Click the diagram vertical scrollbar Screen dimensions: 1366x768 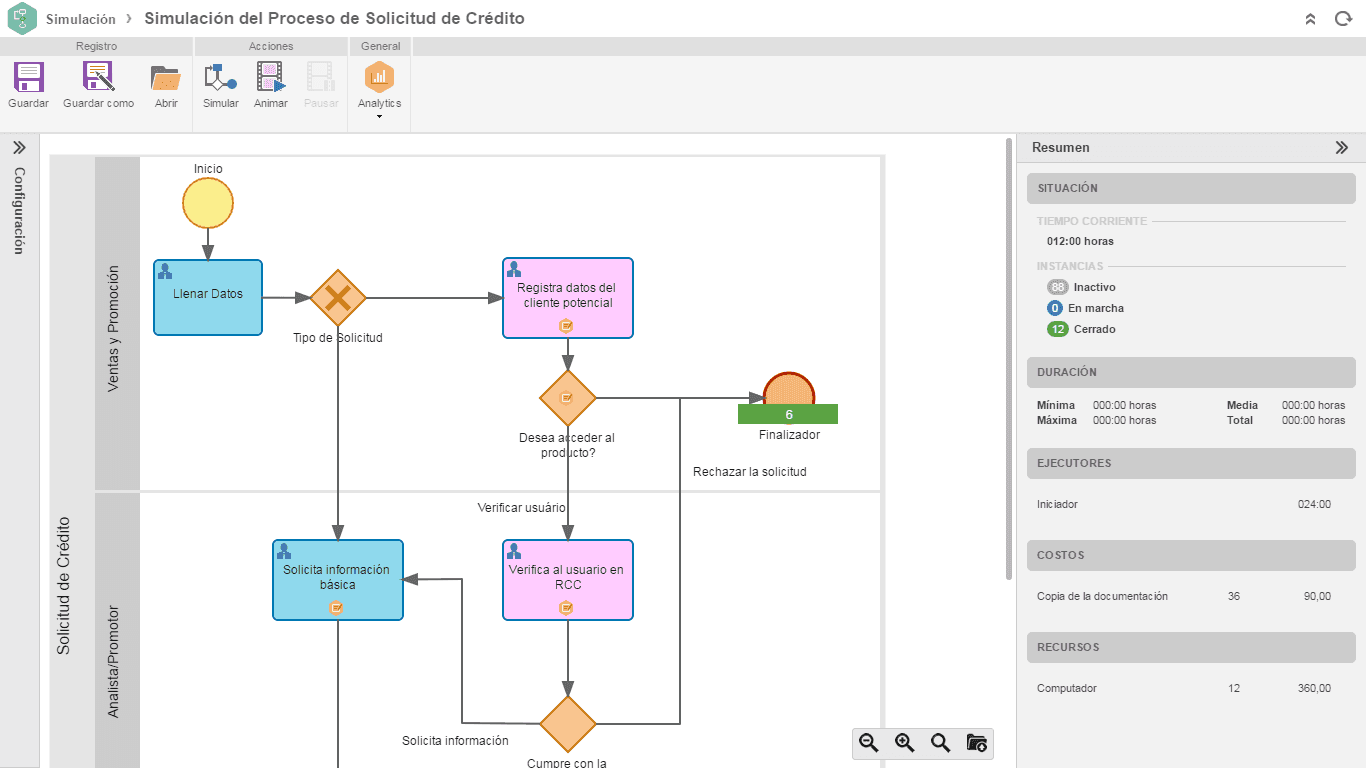pos(1009,358)
